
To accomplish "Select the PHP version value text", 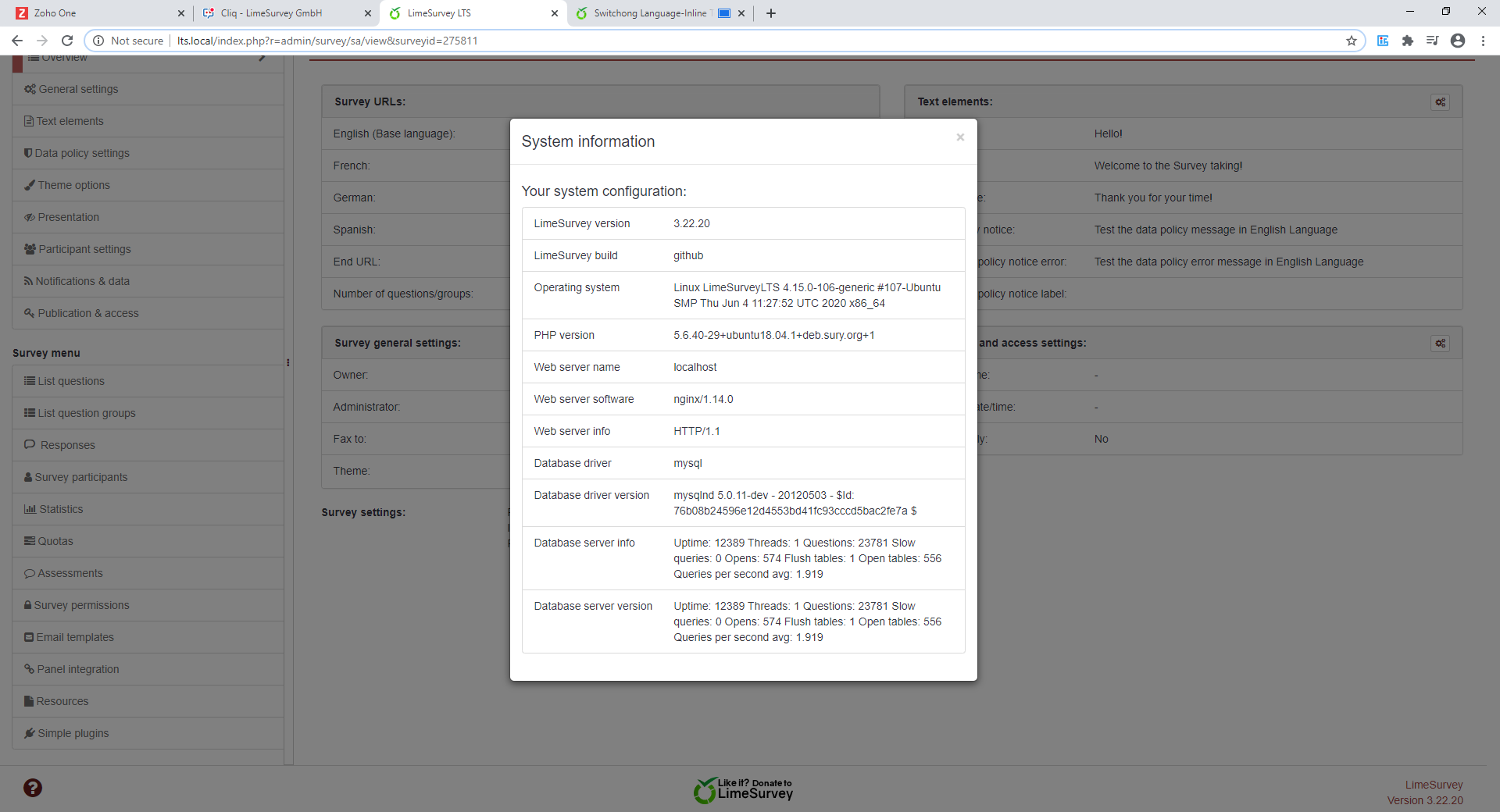I will (774, 335).
